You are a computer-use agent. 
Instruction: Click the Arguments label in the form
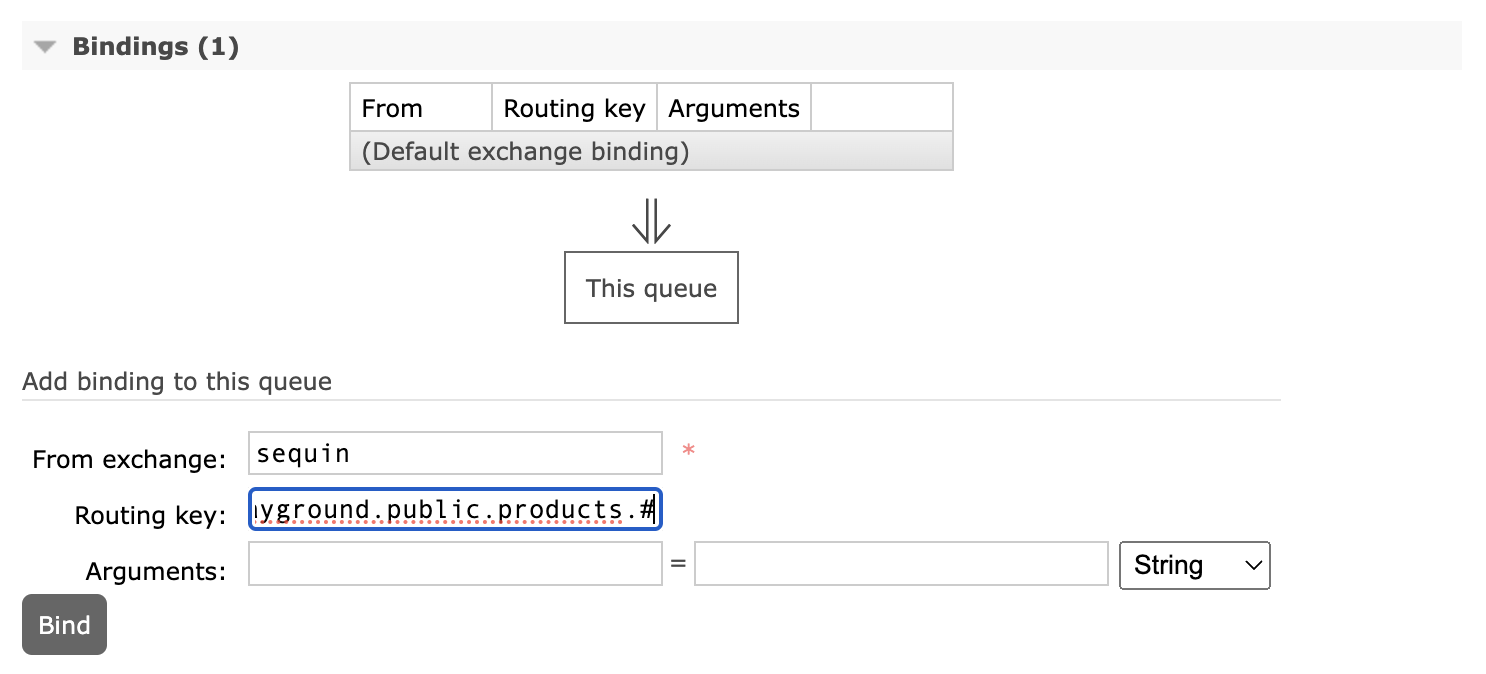[x=155, y=570]
